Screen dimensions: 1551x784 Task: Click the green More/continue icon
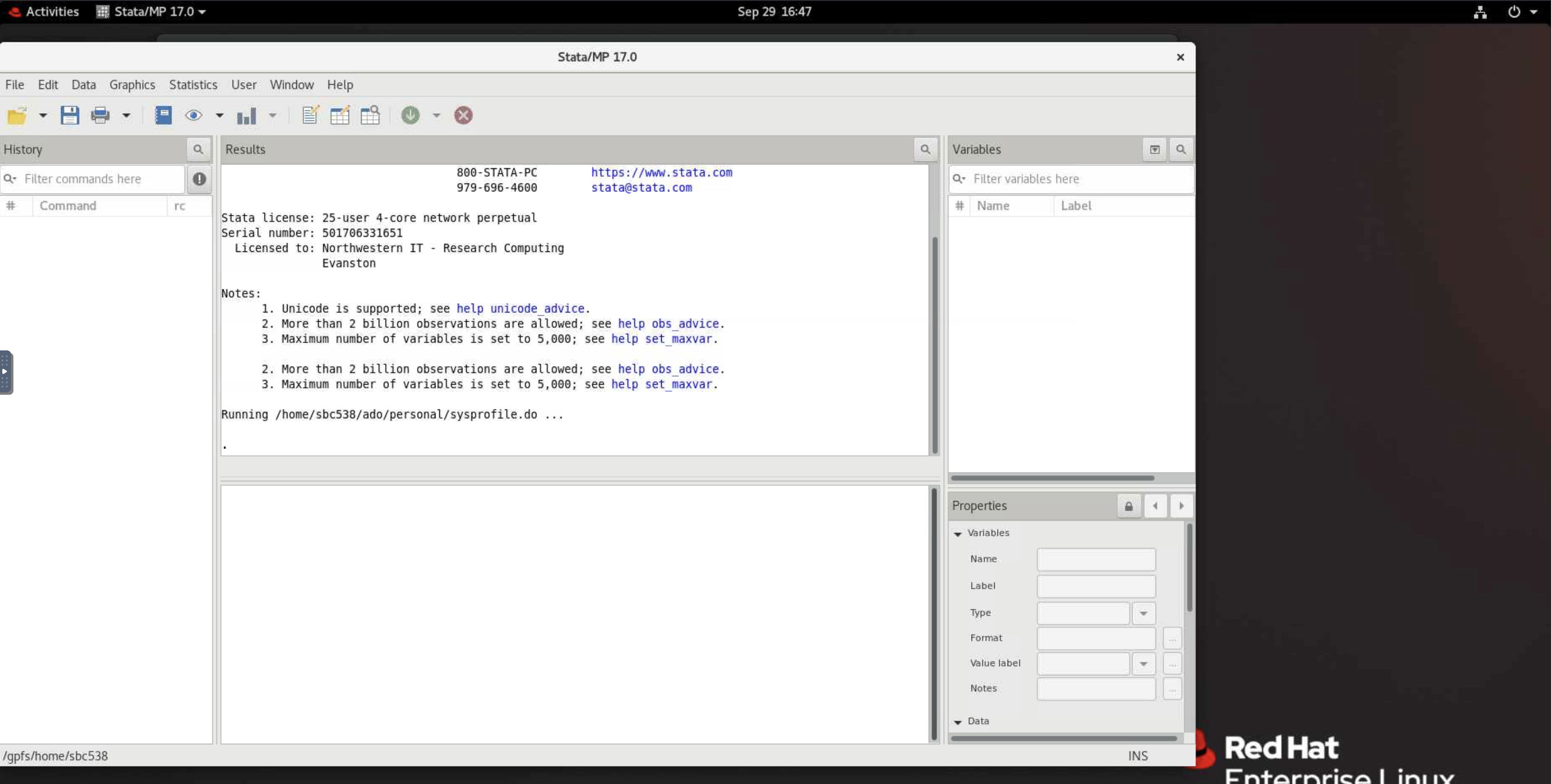click(411, 115)
